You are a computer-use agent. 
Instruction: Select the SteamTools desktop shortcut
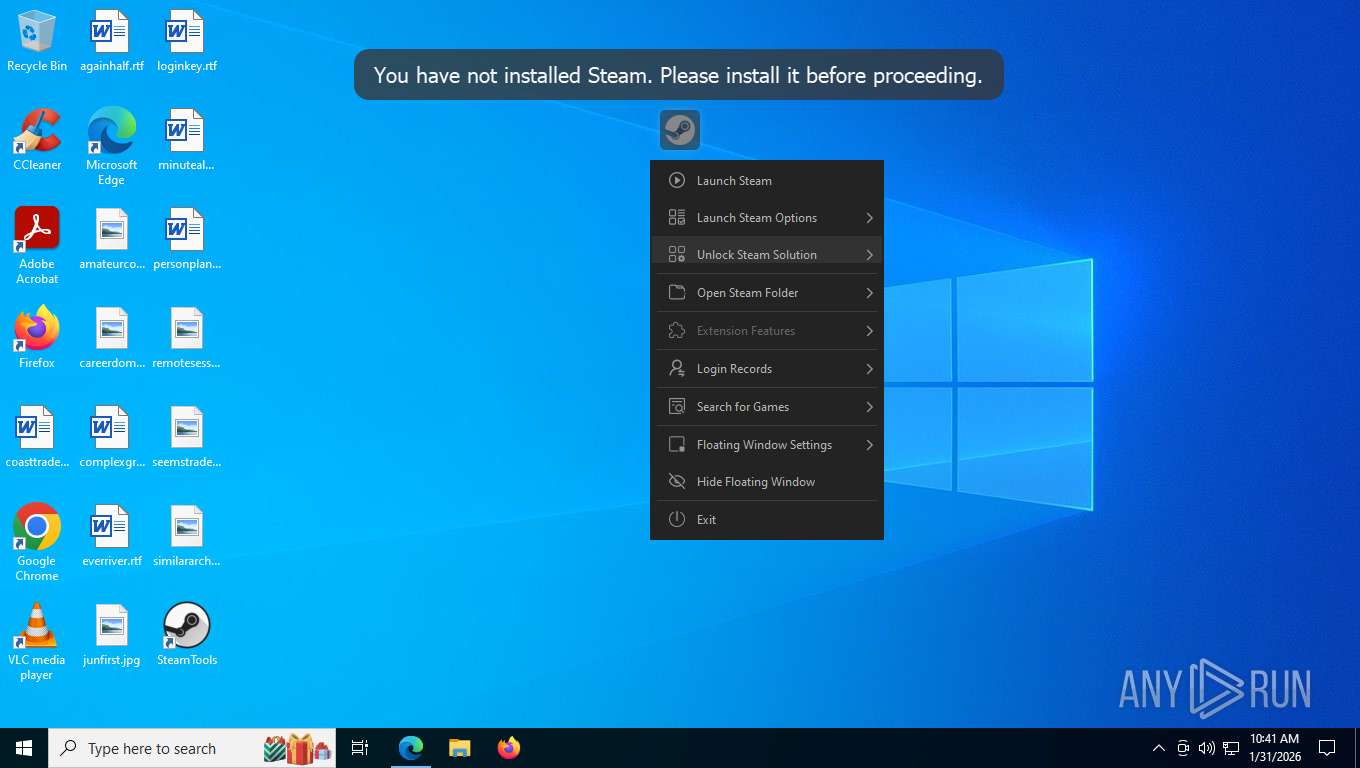[187, 634]
